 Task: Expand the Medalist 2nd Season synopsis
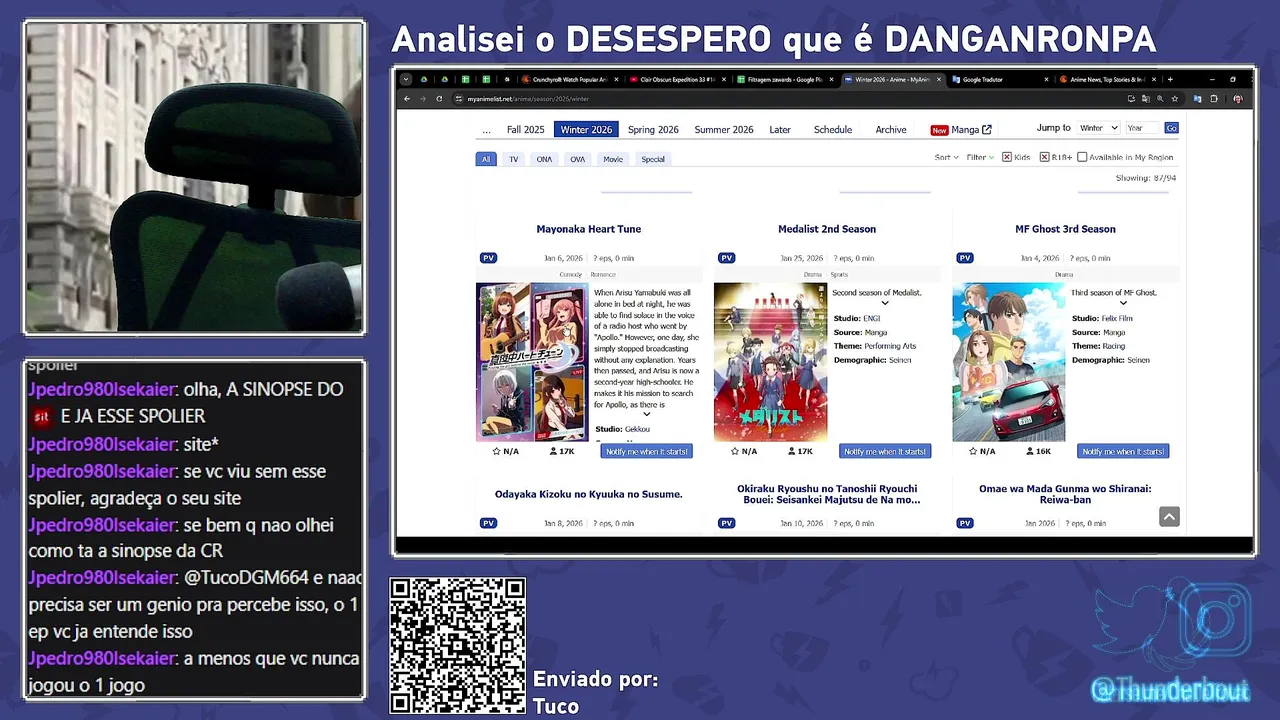pyautogui.click(x=885, y=303)
